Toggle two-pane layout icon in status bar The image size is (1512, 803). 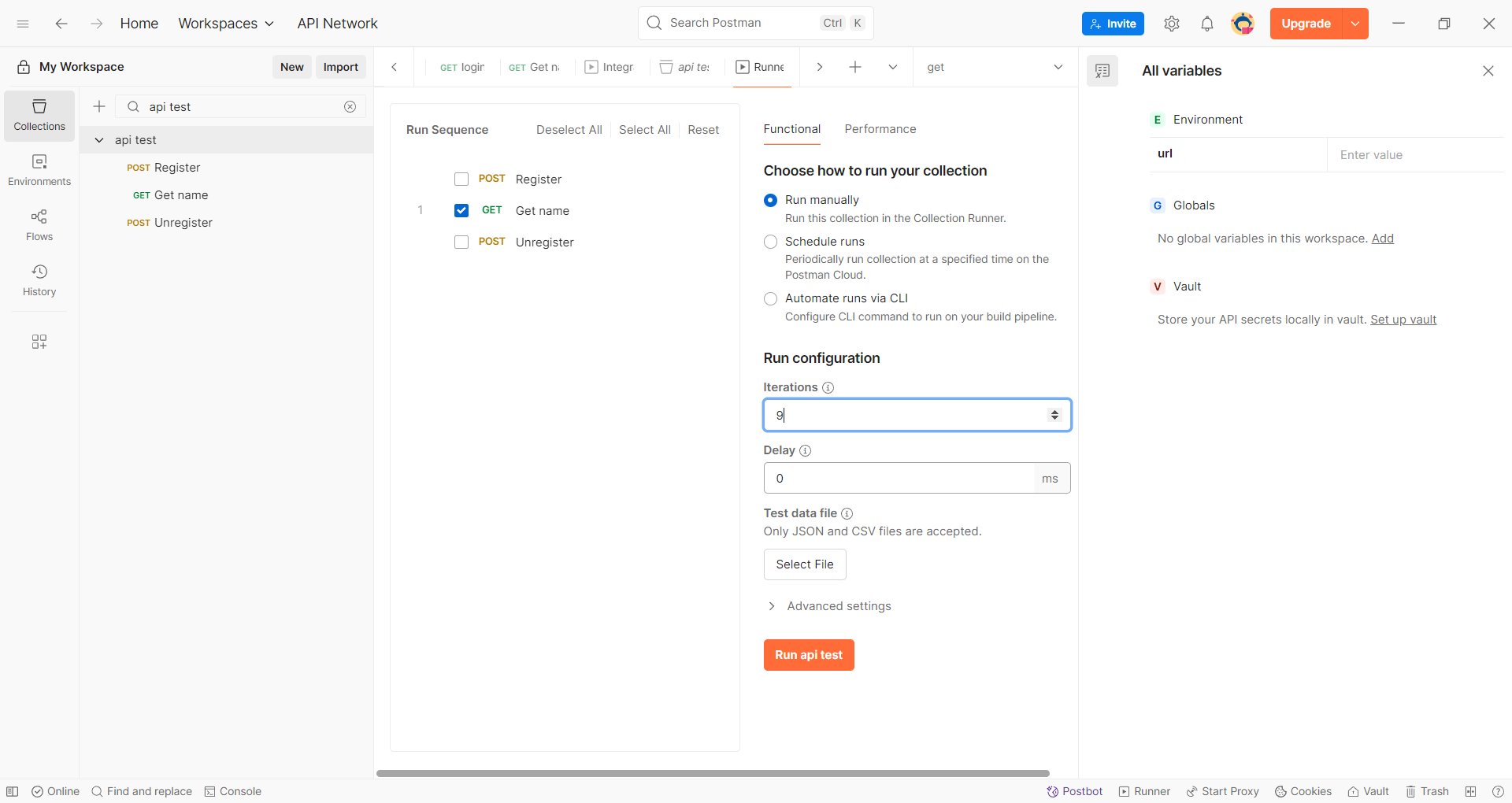pyautogui.click(x=1471, y=791)
